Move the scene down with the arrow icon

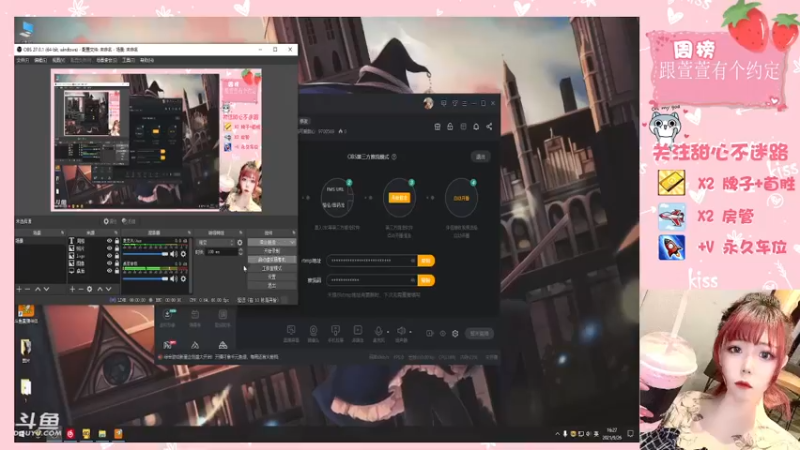click(x=46, y=289)
